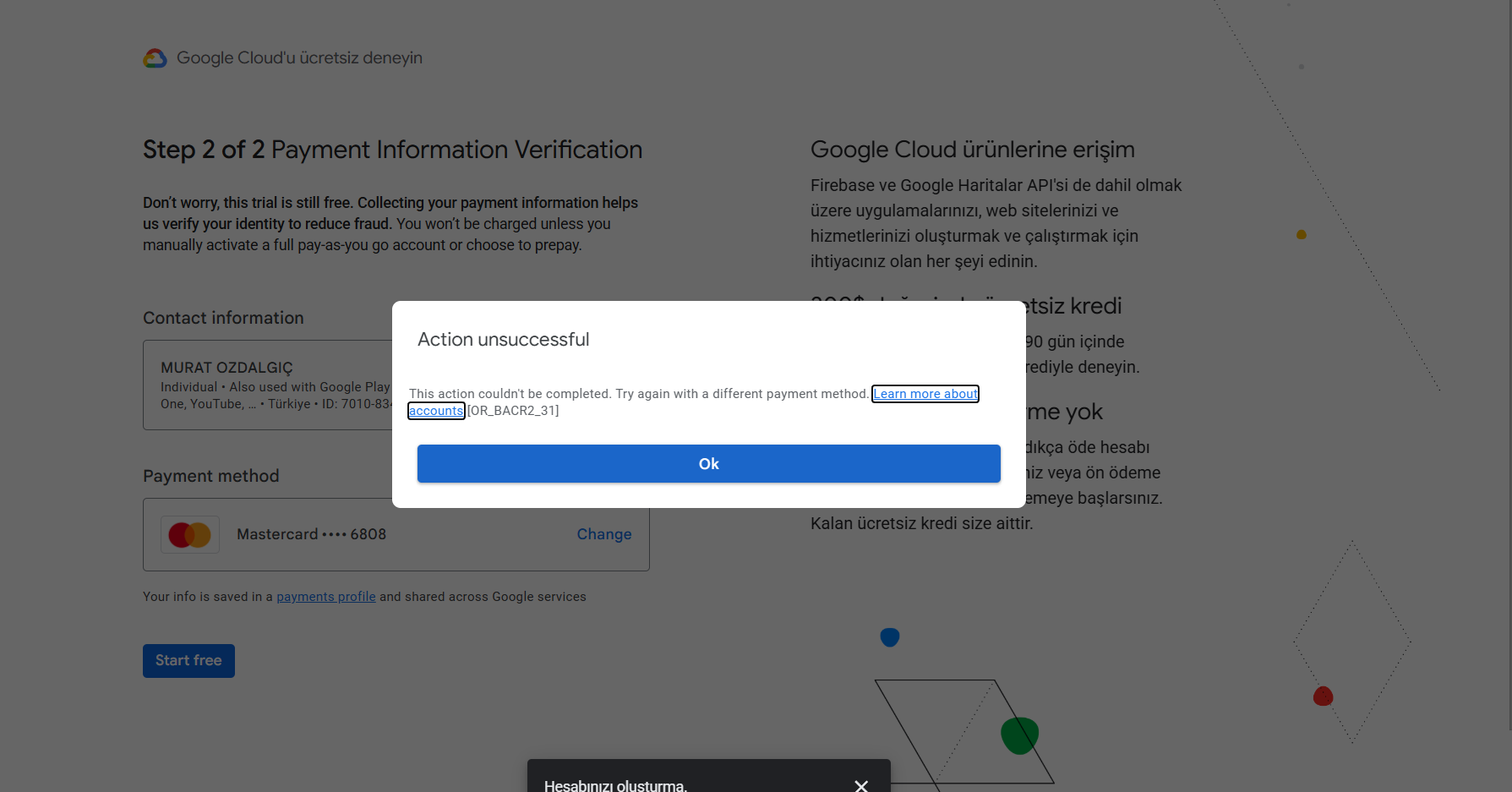Click the Mastercard logo icon
The image size is (1512, 792).
[190, 534]
